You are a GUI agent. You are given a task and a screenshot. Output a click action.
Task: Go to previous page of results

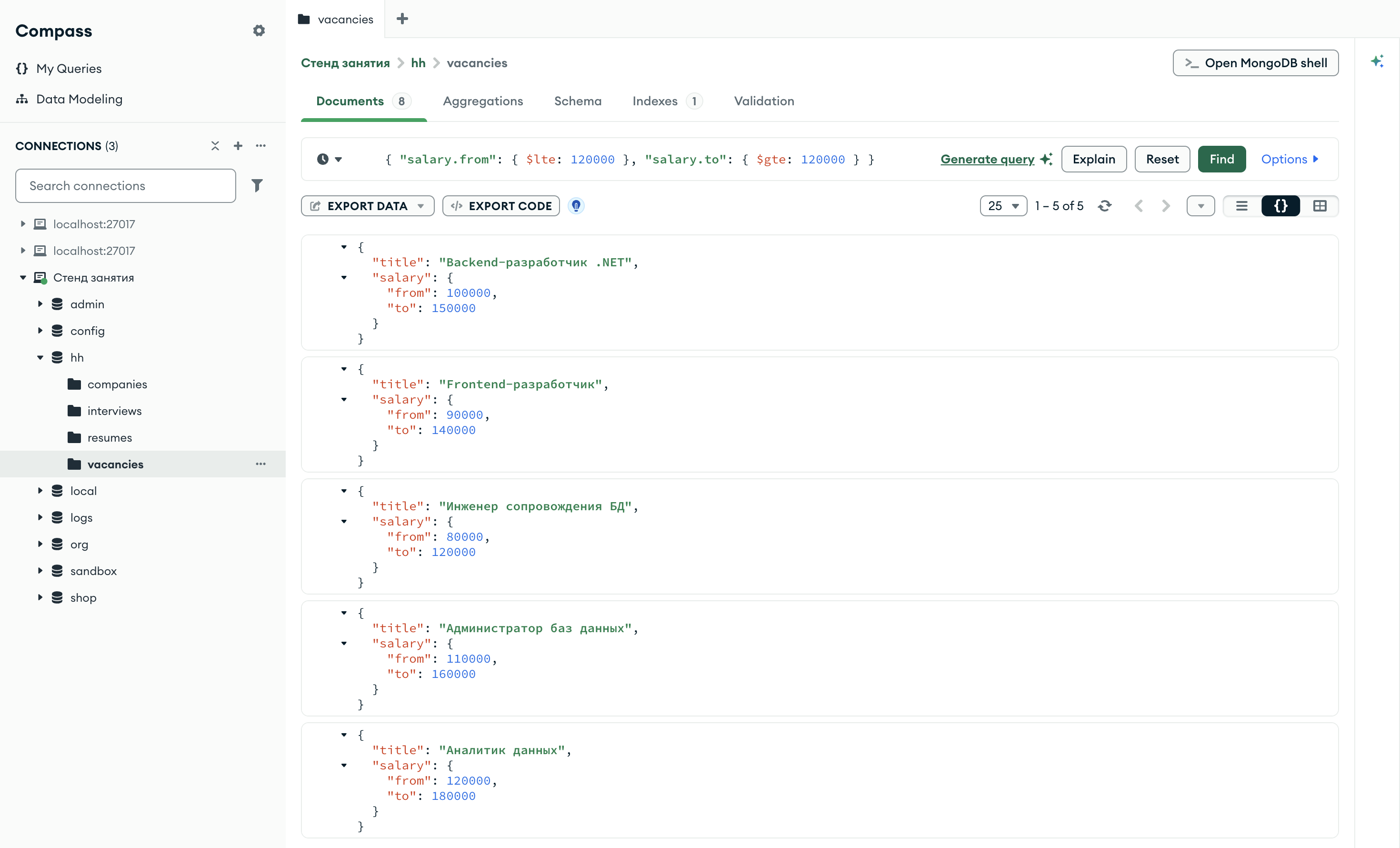(1139, 206)
